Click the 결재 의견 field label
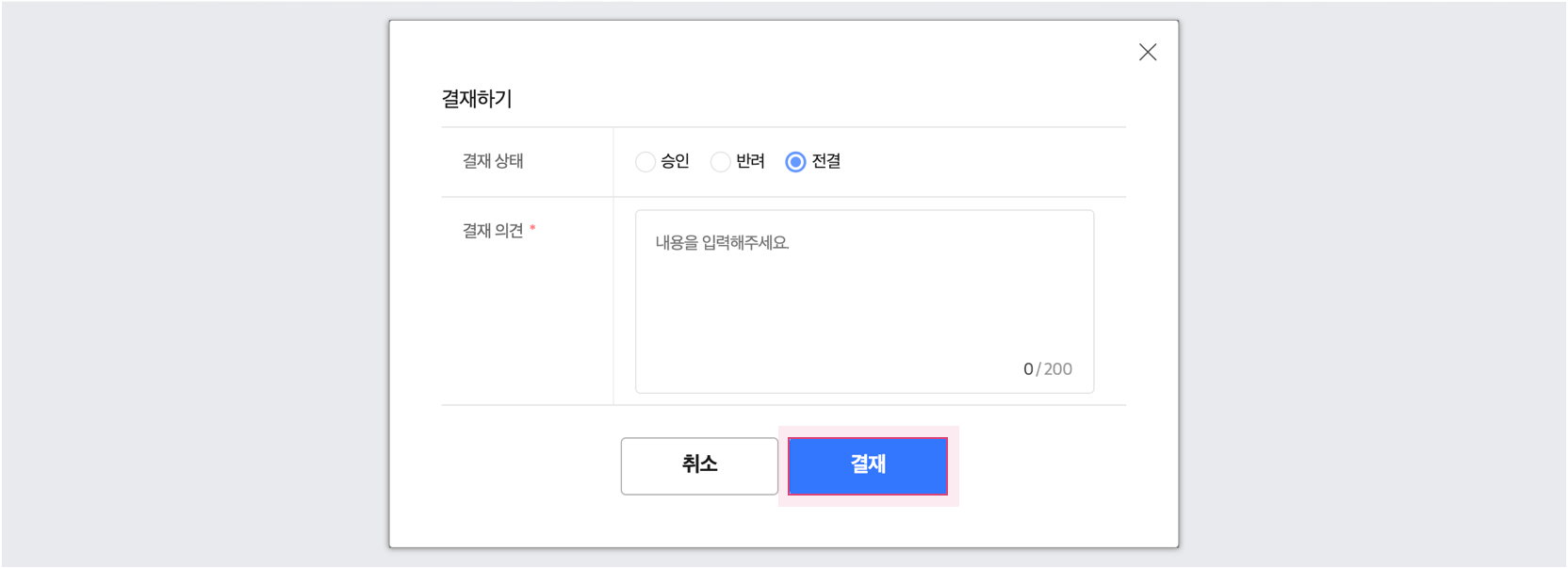 [x=493, y=231]
